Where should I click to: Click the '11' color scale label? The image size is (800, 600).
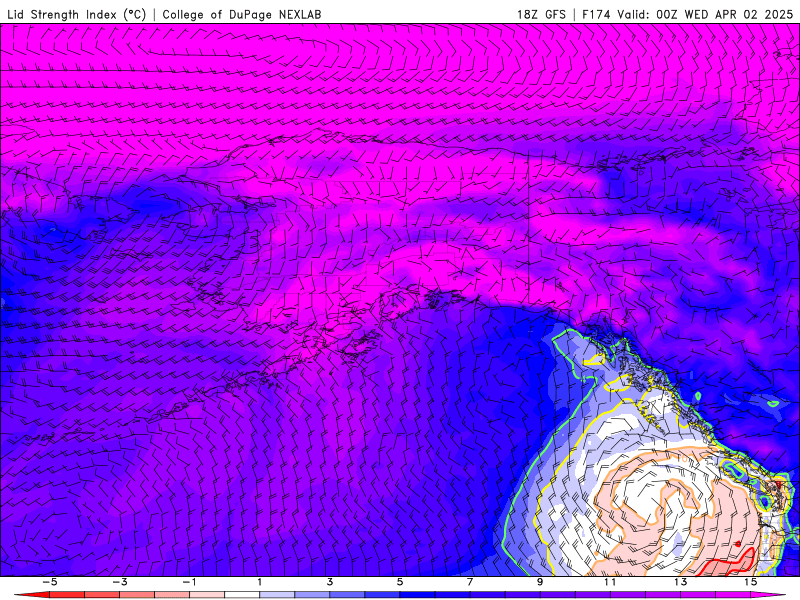tap(610, 582)
